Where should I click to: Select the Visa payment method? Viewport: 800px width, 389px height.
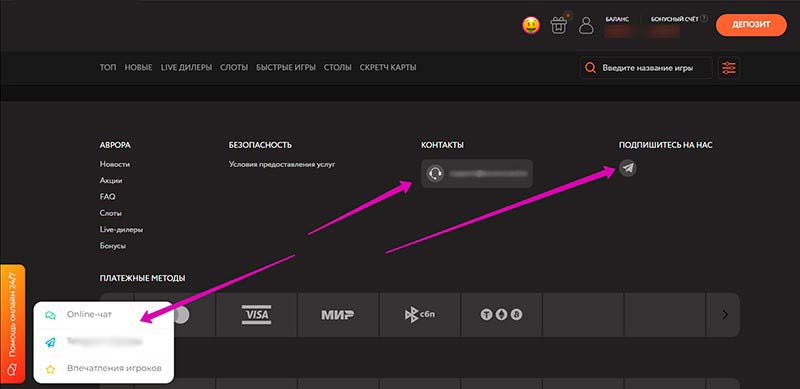coord(257,314)
